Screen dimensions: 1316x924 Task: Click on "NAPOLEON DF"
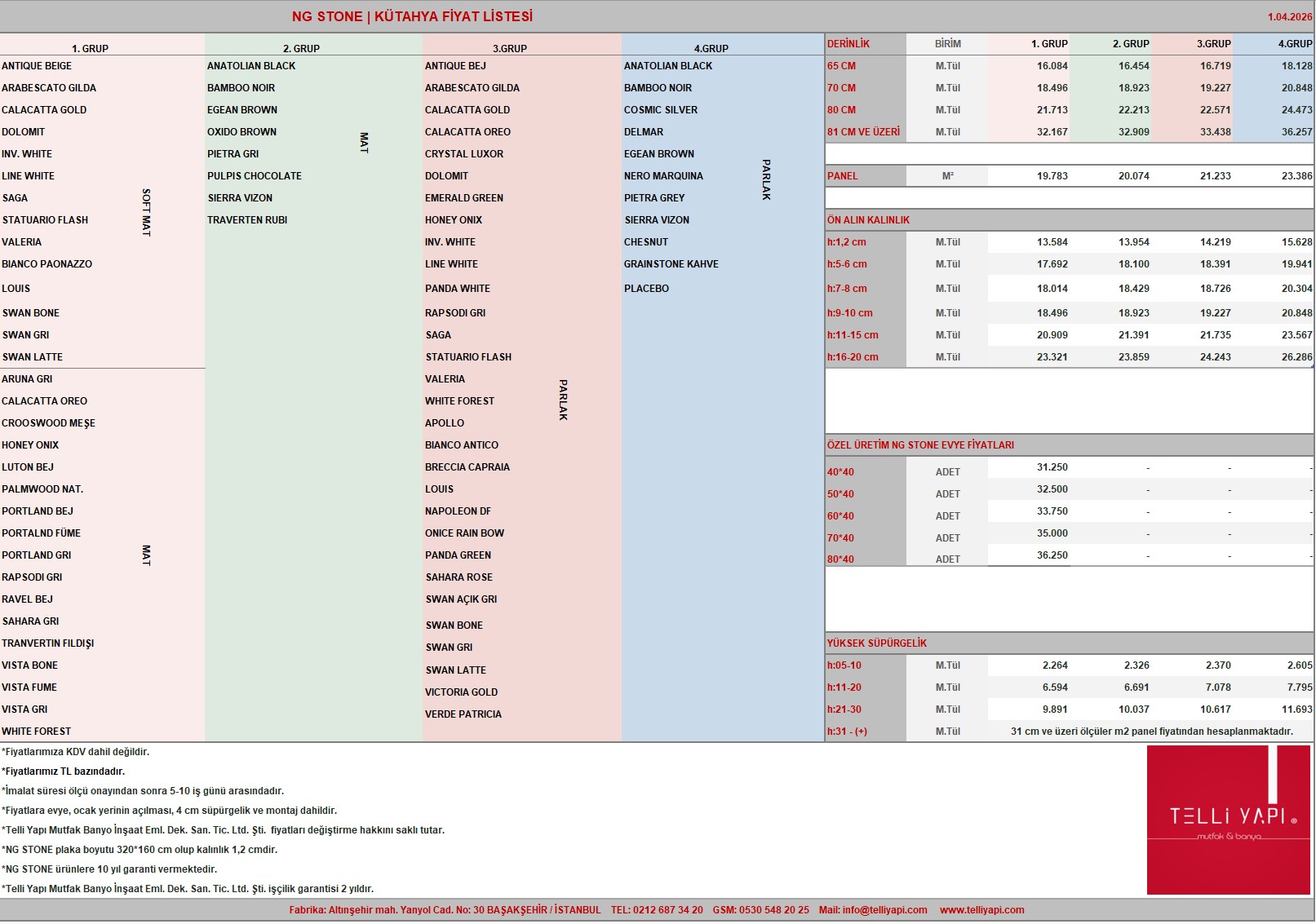pos(458,511)
